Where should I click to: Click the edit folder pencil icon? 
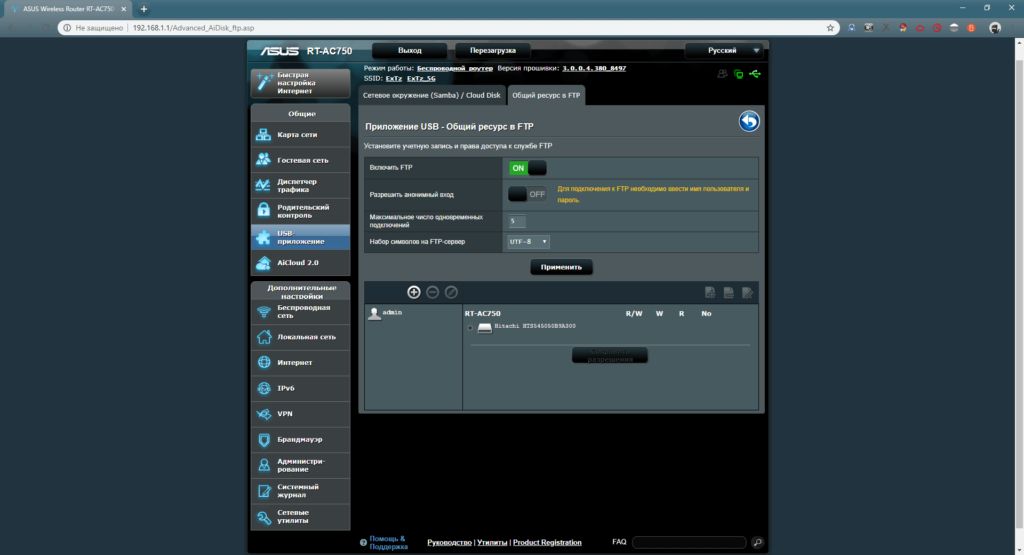pyautogui.click(x=747, y=292)
